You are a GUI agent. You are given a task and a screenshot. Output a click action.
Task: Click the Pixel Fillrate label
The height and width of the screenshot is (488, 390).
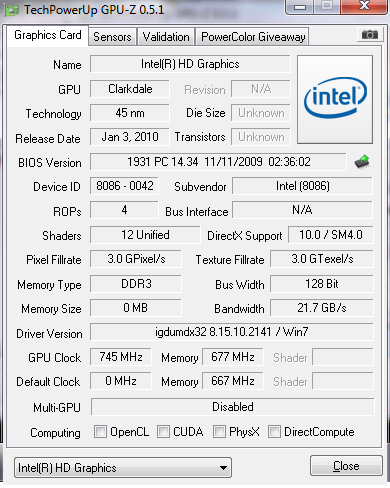(54, 260)
